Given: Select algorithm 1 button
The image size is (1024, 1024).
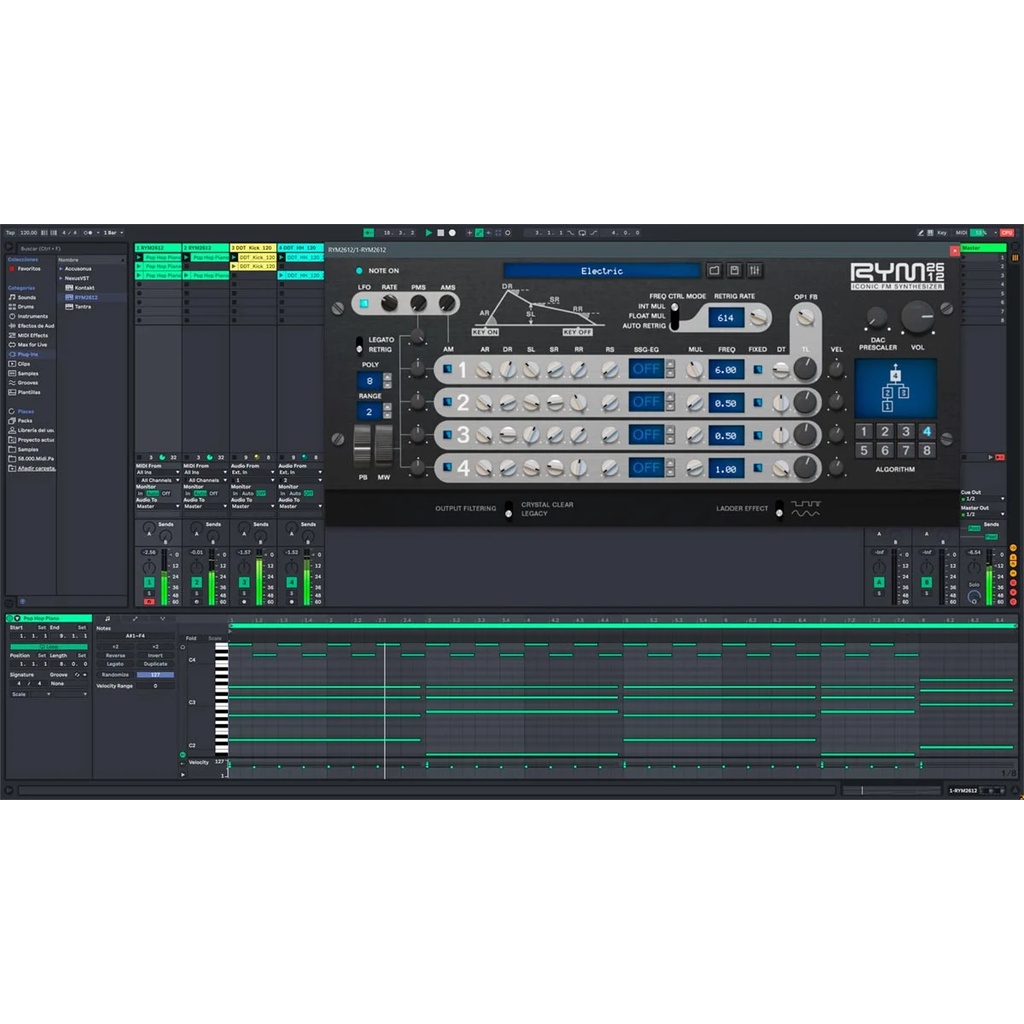Looking at the screenshot, I should pos(864,431).
